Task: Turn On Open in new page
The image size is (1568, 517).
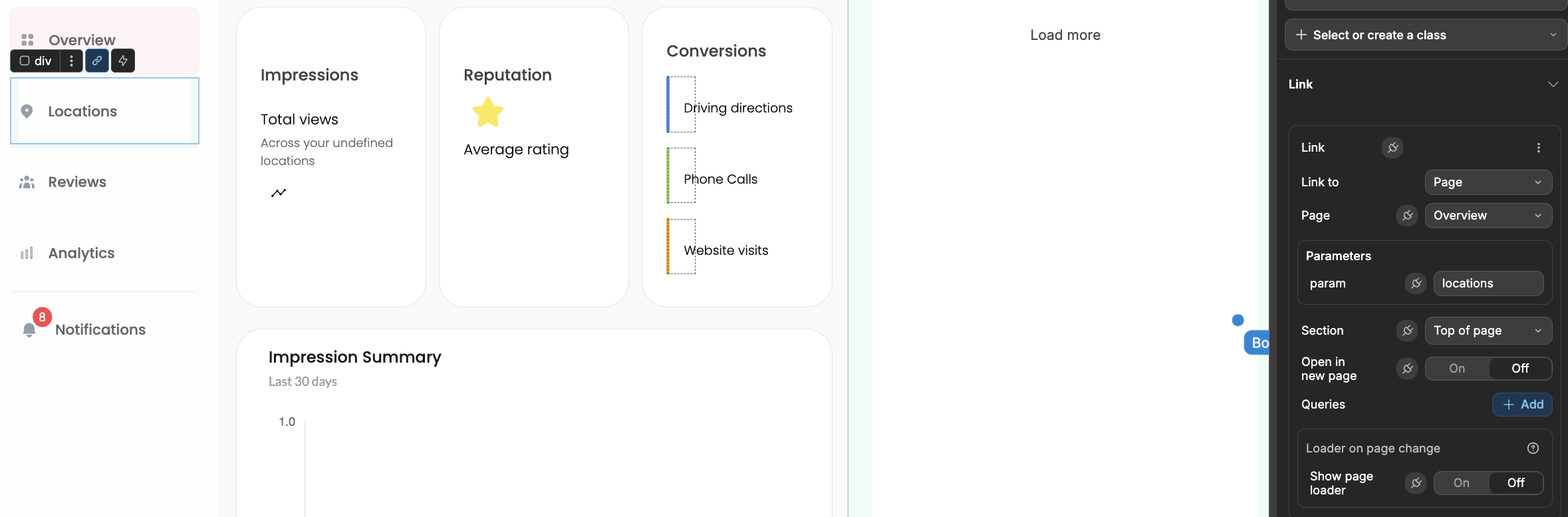Action: (1457, 369)
